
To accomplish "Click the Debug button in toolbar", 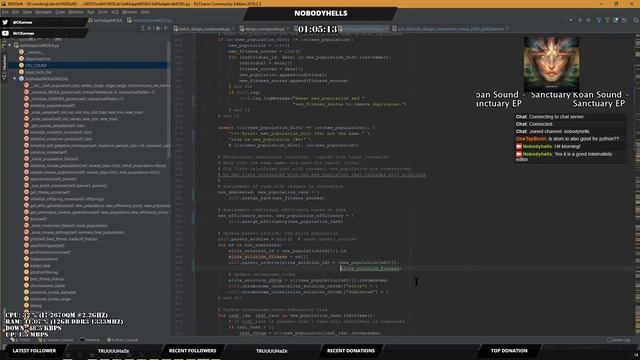I will (589, 20).
